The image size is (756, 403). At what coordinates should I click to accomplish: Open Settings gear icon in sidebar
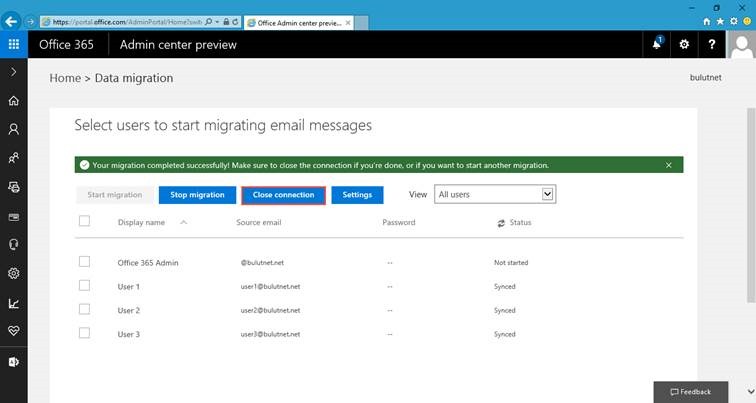[x=14, y=273]
